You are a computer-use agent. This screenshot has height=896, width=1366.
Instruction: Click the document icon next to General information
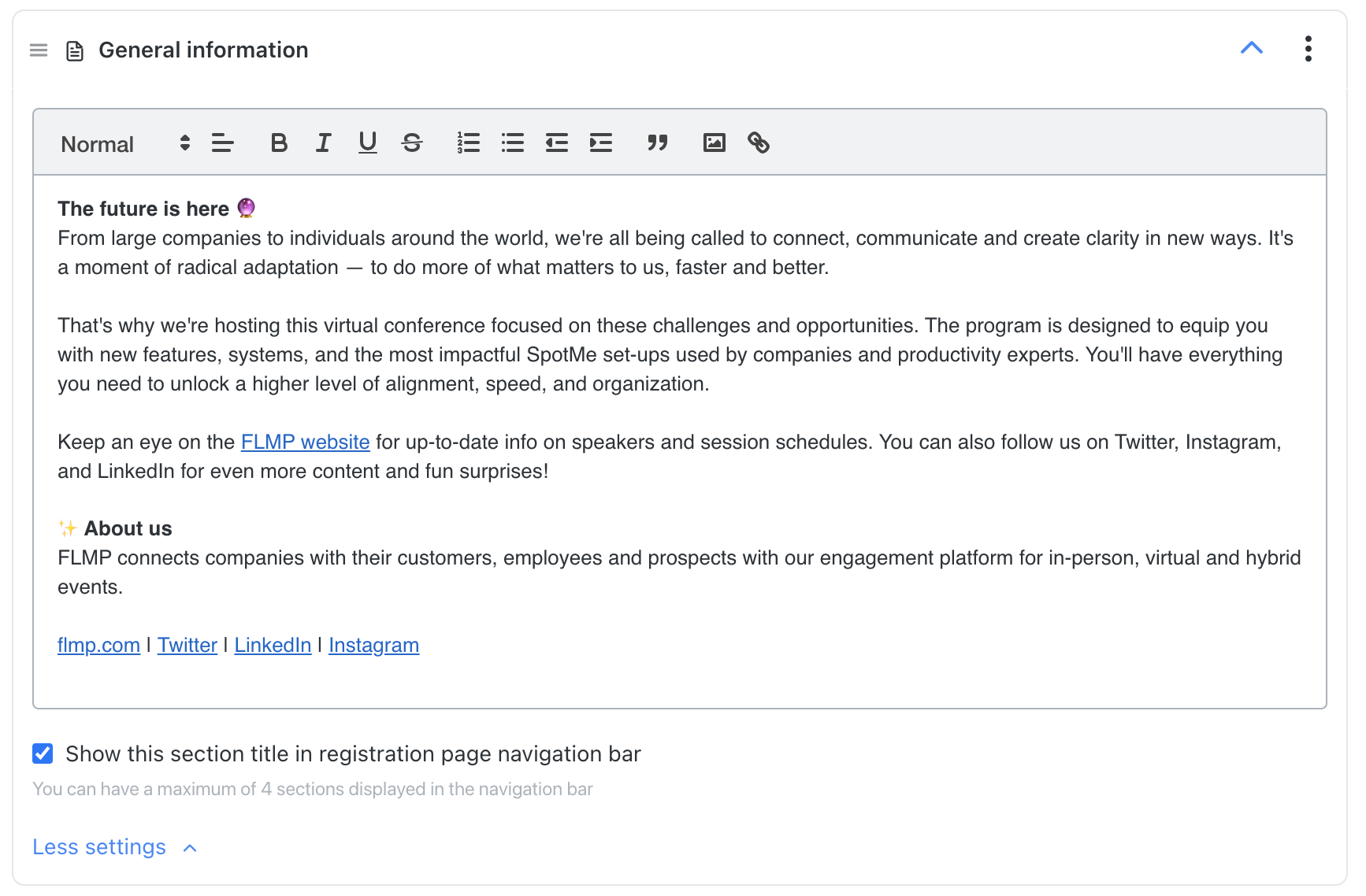click(x=75, y=51)
